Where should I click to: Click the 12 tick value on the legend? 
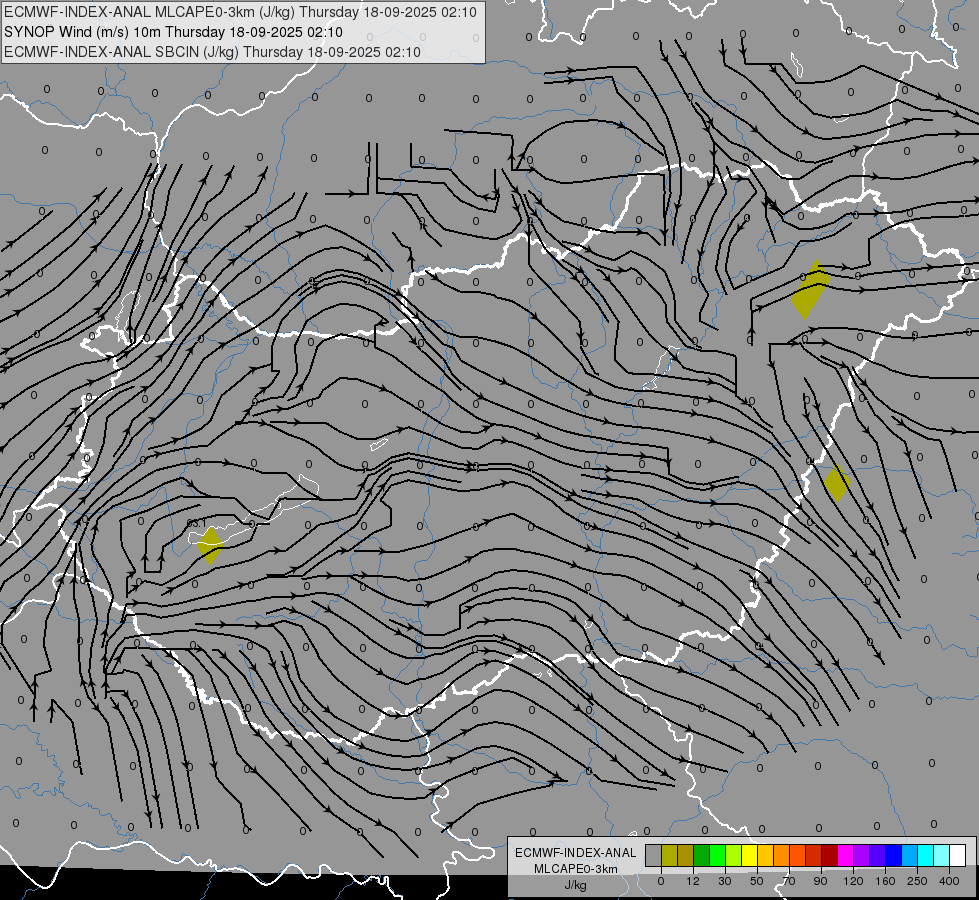693,881
